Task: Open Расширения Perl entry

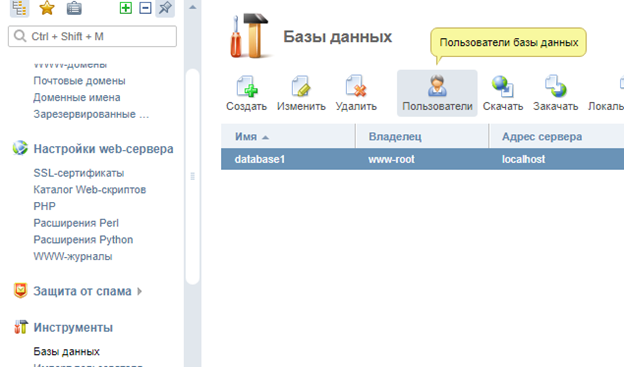Action: [76, 223]
